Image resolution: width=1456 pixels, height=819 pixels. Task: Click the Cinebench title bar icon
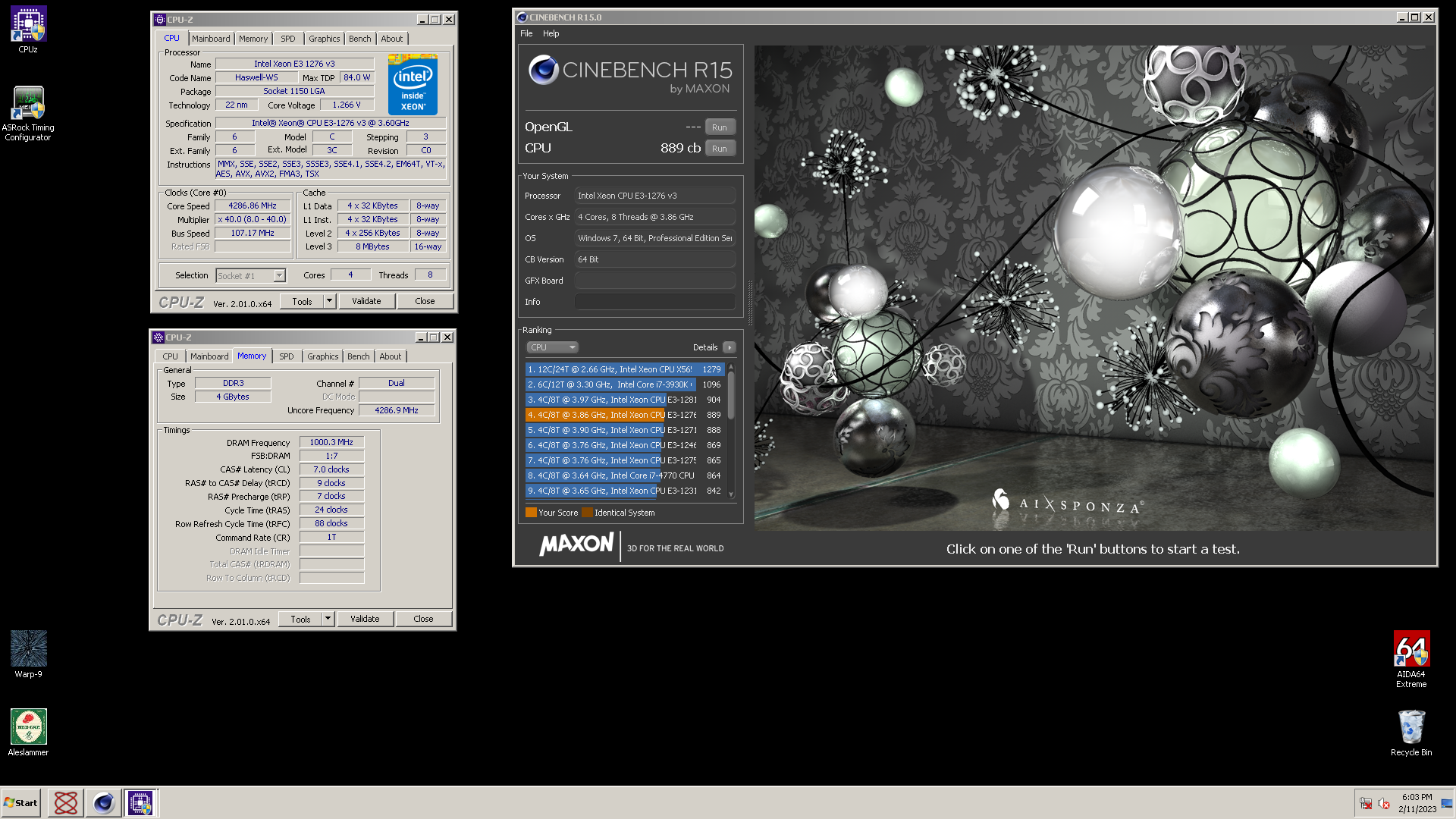point(522,17)
